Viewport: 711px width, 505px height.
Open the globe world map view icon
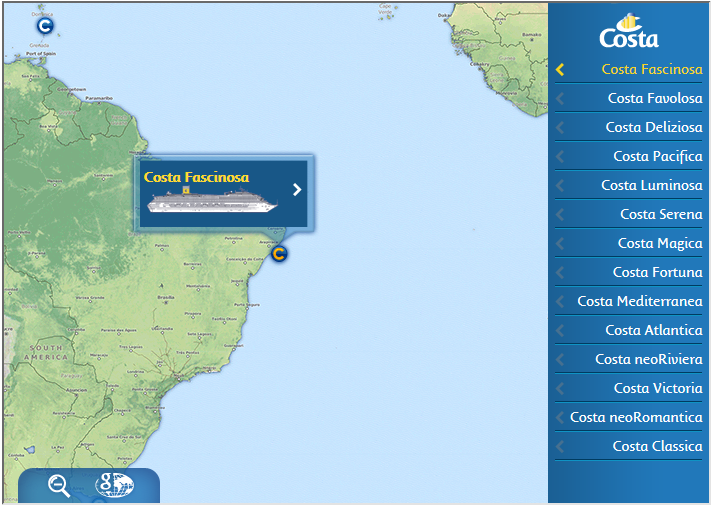[x=114, y=485]
